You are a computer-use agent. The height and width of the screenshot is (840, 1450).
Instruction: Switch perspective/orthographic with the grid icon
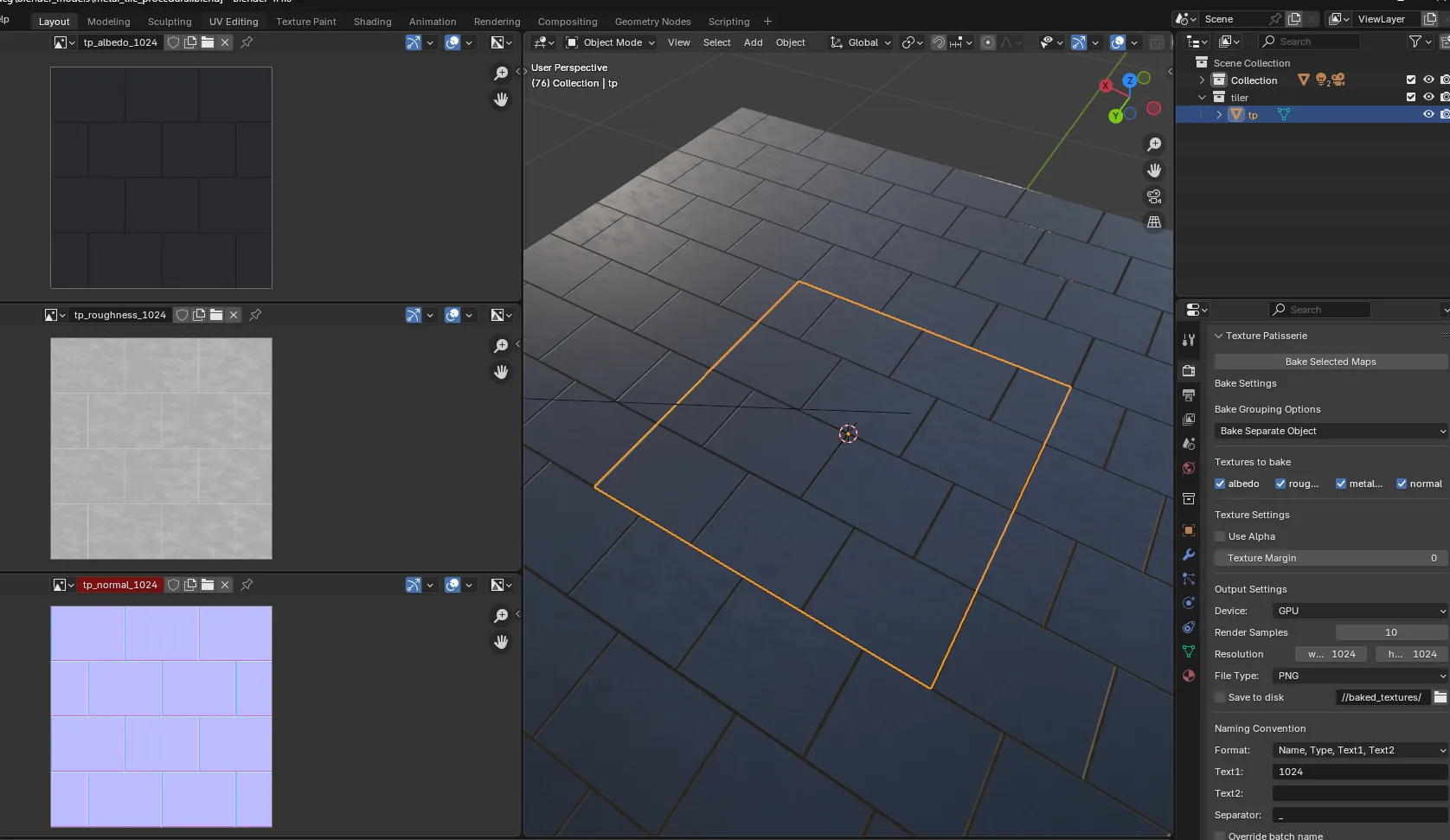[x=1154, y=222]
